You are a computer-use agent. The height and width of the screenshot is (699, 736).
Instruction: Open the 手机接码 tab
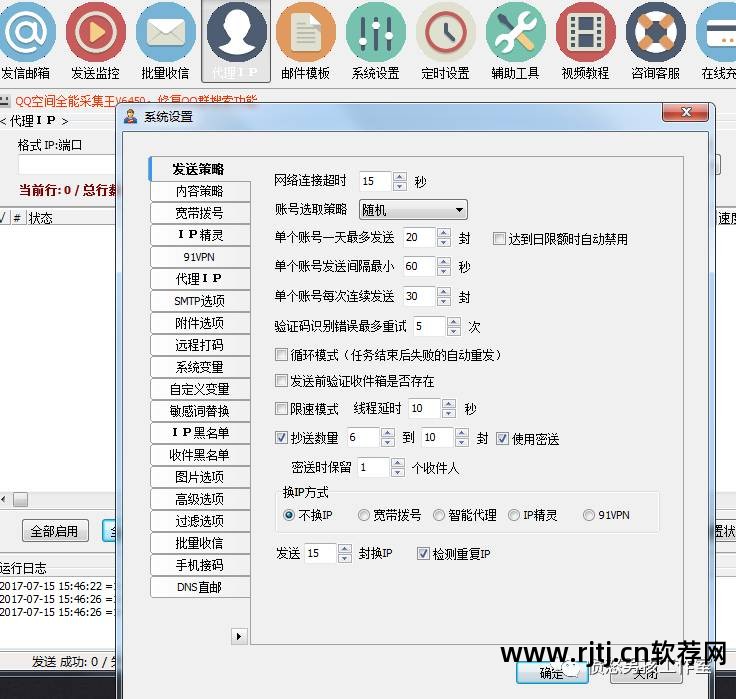(200, 565)
